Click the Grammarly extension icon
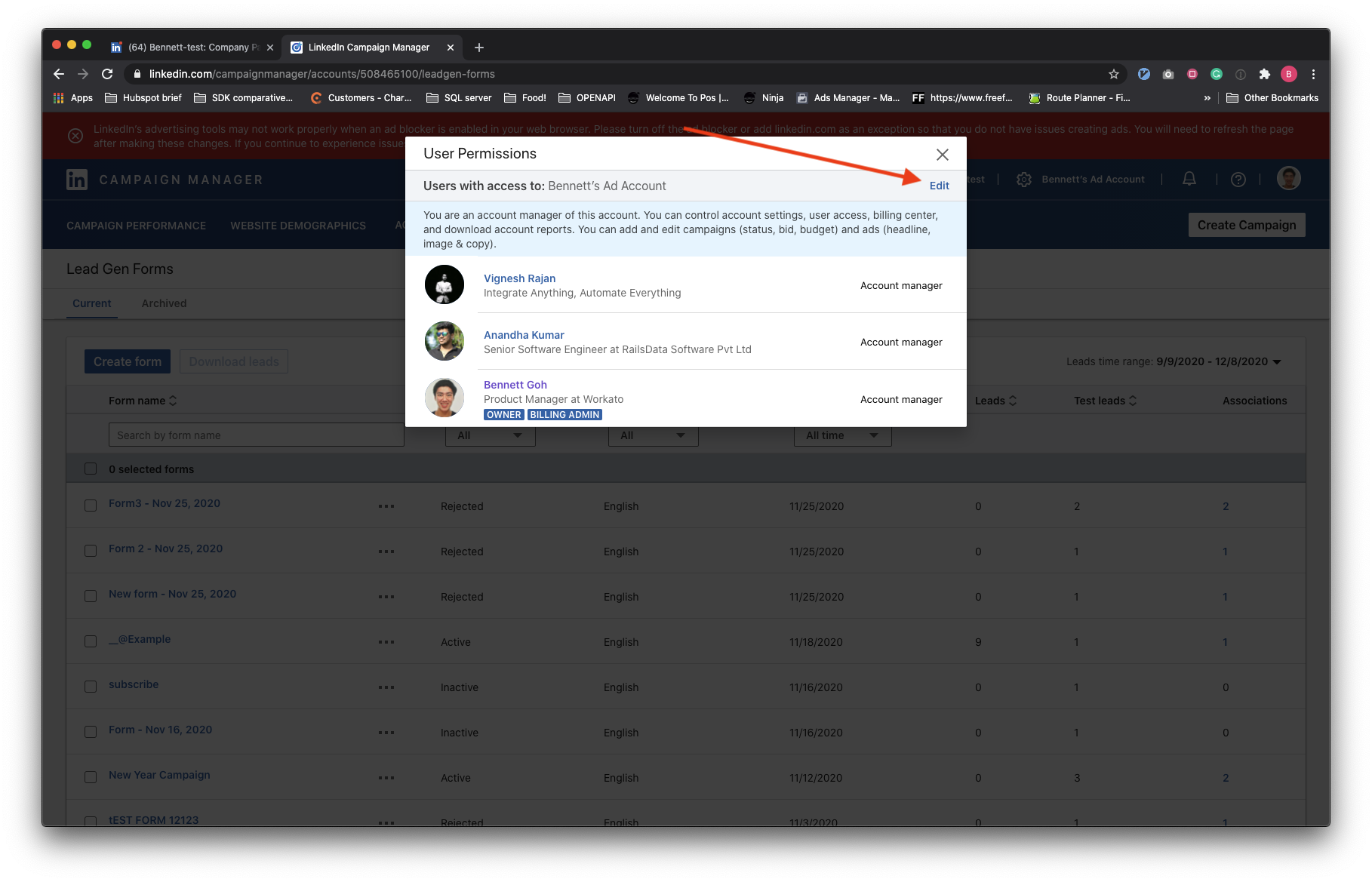The image size is (1372, 882). click(x=1217, y=74)
